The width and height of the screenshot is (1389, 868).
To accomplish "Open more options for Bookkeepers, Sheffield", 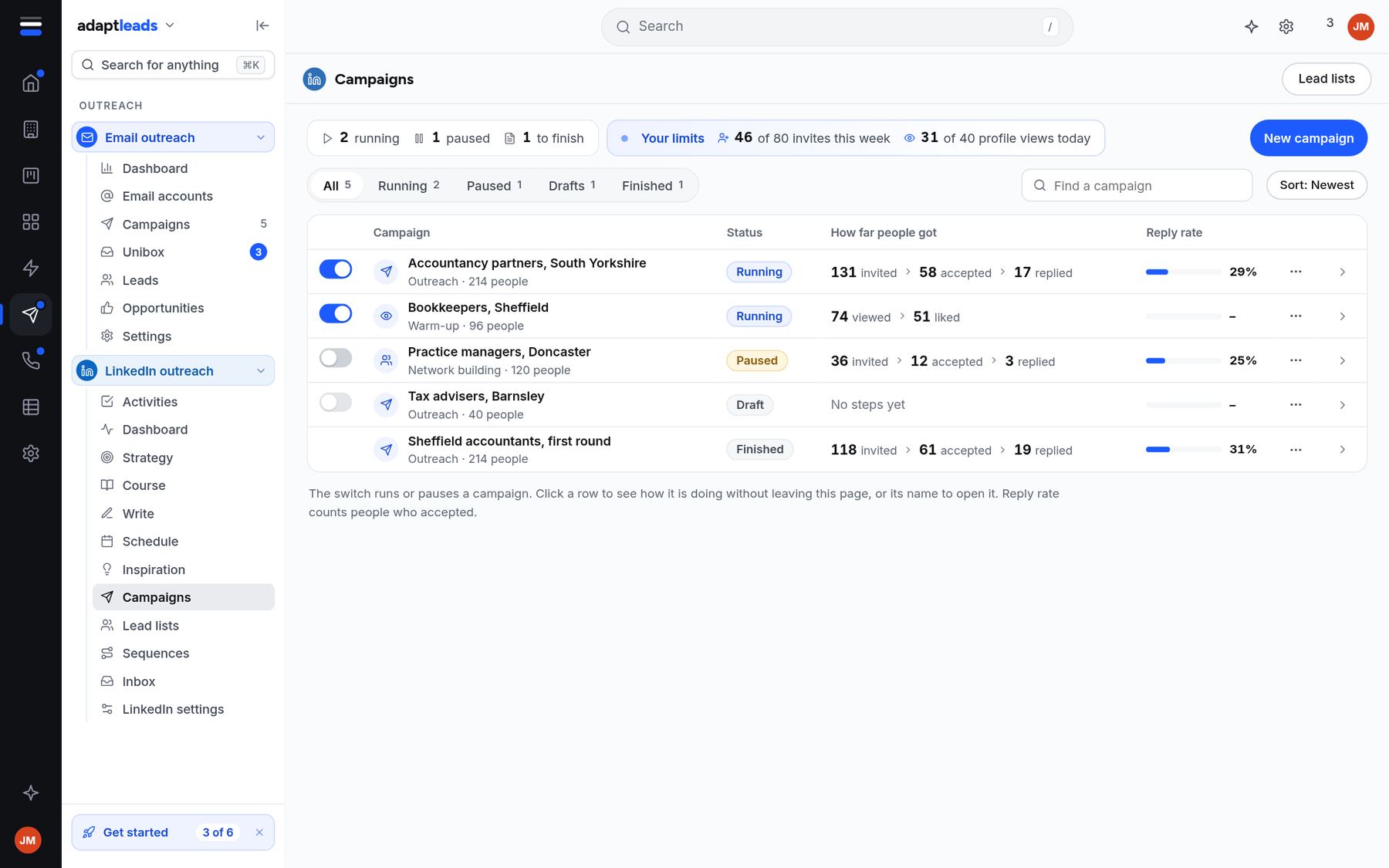I will tap(1296, 316).
